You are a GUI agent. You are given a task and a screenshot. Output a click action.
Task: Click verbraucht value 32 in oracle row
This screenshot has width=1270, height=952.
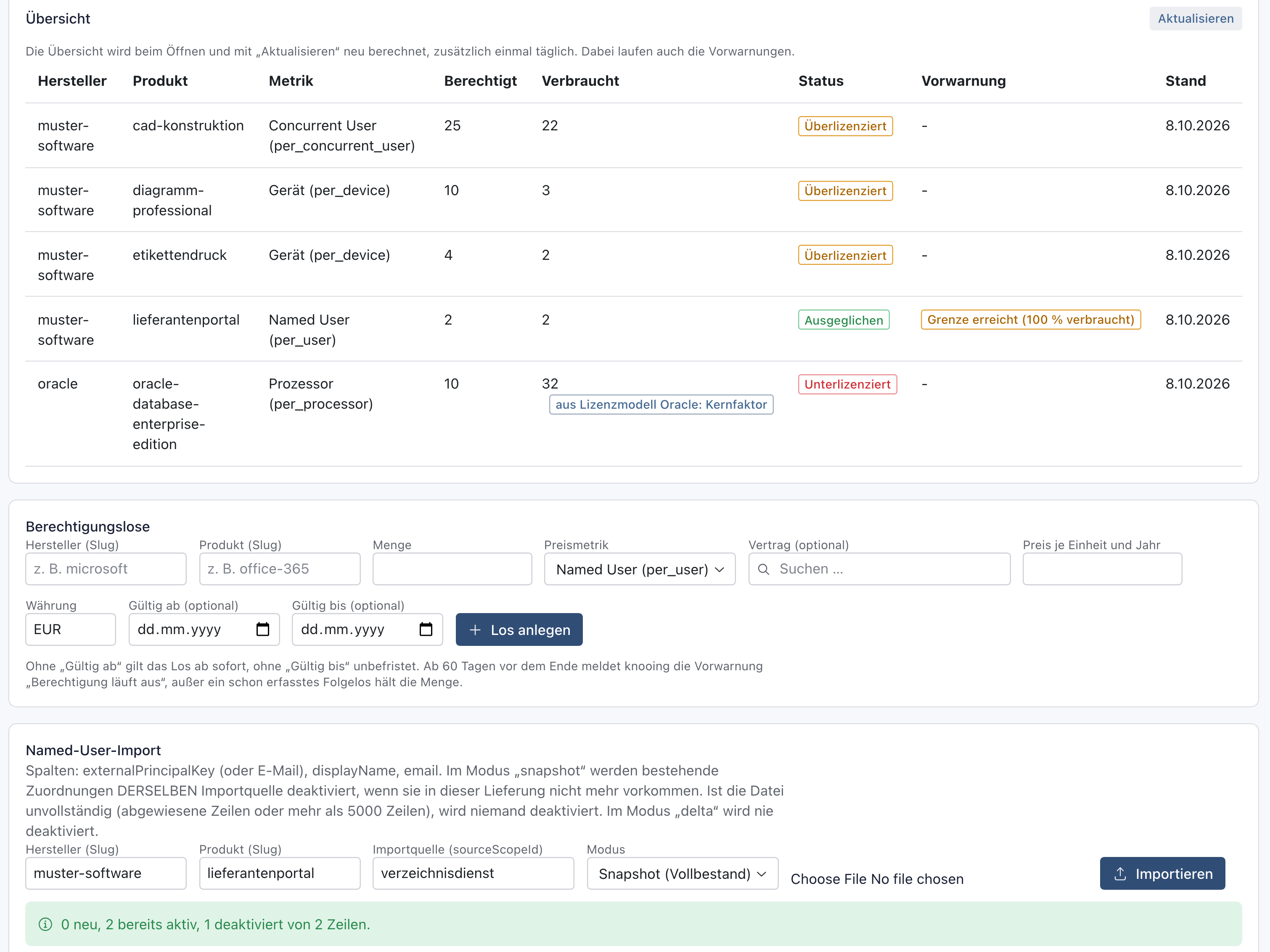(x=550, y=383)
